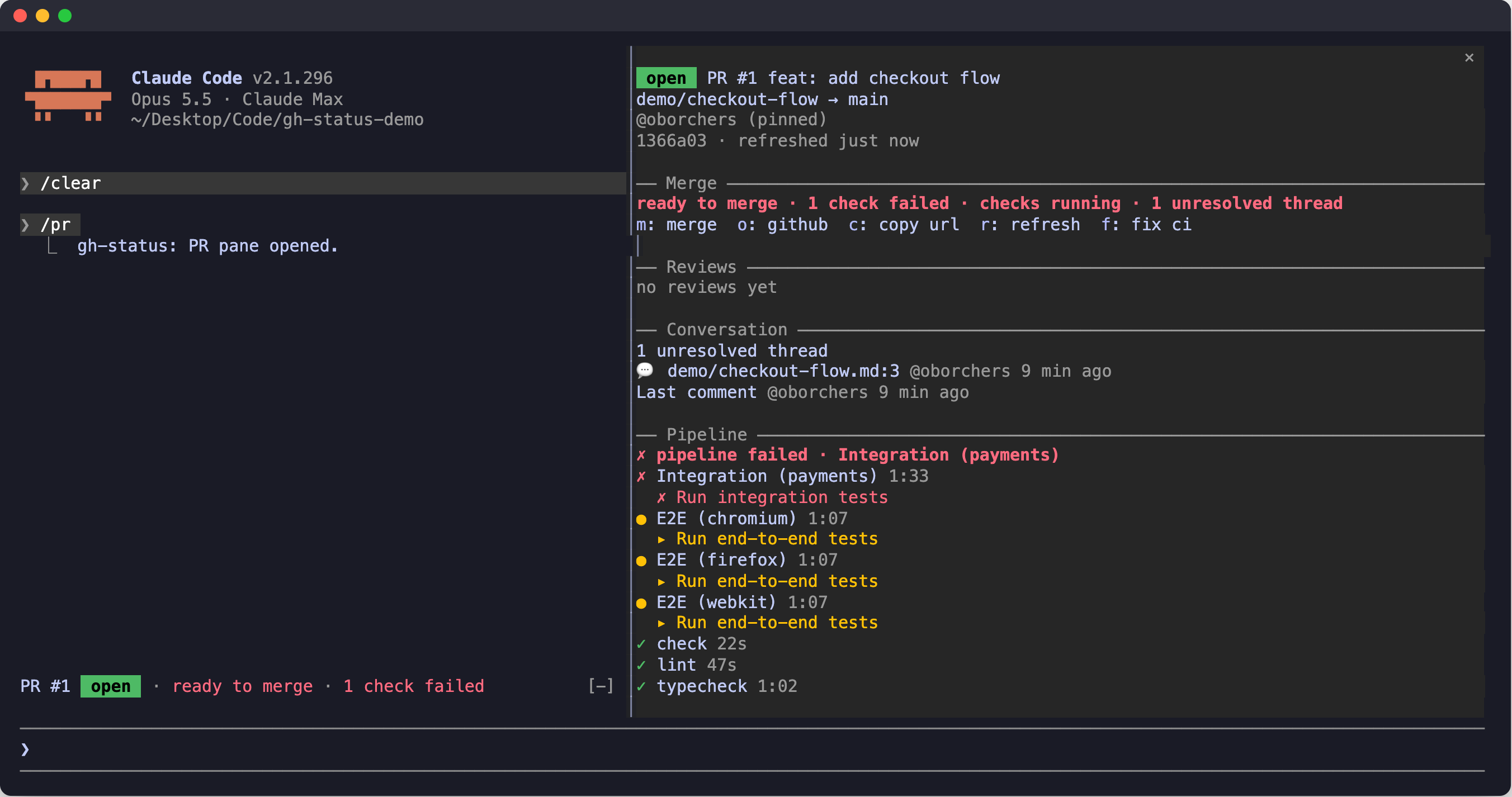This screenshot has width=1512, height=797.
Task: Click the speech bubble icon beside demo/checkout-flow.md:3
Action: tap(645, 371)
